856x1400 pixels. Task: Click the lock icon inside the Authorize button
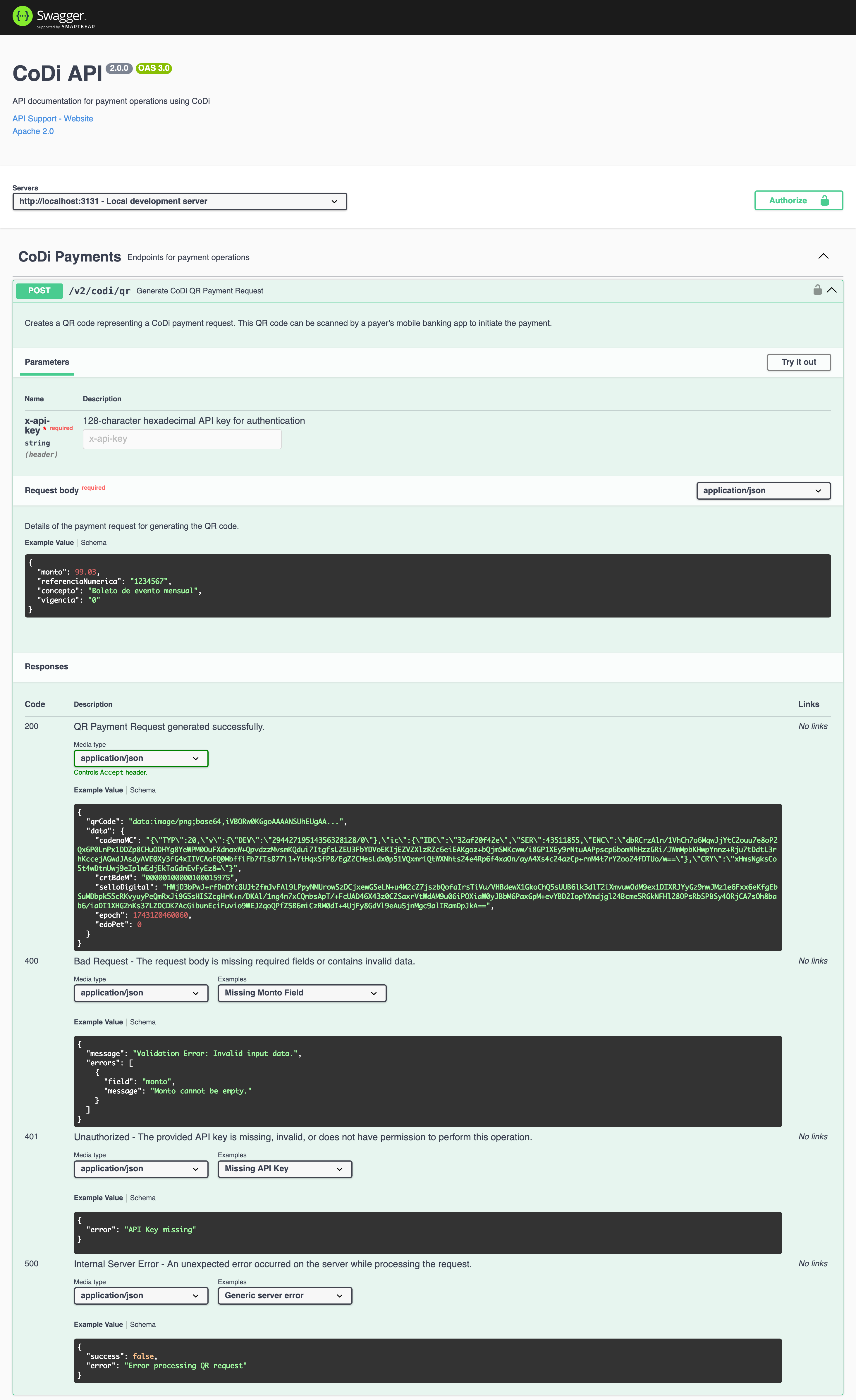(825, 200)
